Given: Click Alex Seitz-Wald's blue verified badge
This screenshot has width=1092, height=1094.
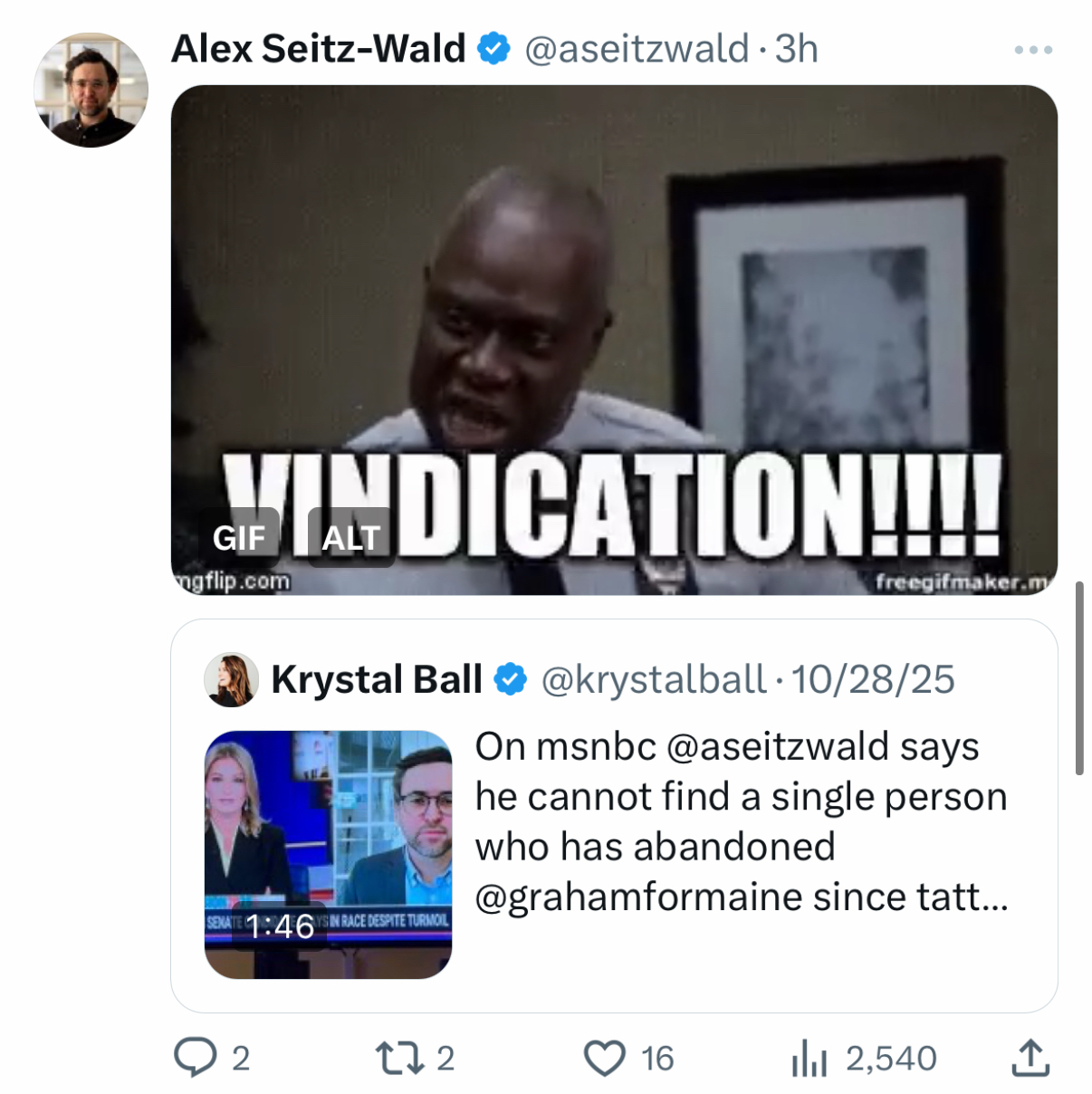Looking at the screenshot, I should click(493, 49).
